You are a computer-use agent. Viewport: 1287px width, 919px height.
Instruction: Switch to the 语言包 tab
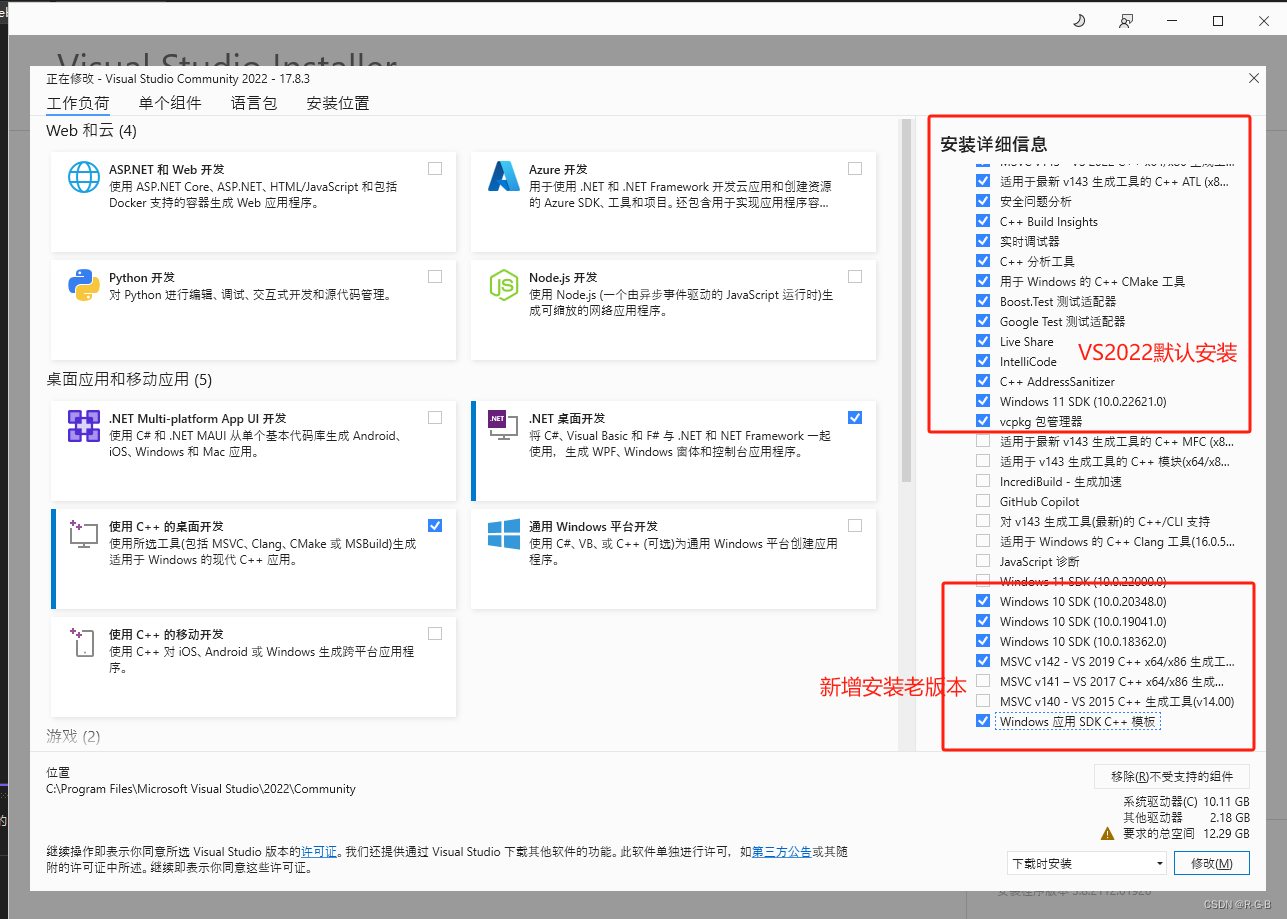254,103
